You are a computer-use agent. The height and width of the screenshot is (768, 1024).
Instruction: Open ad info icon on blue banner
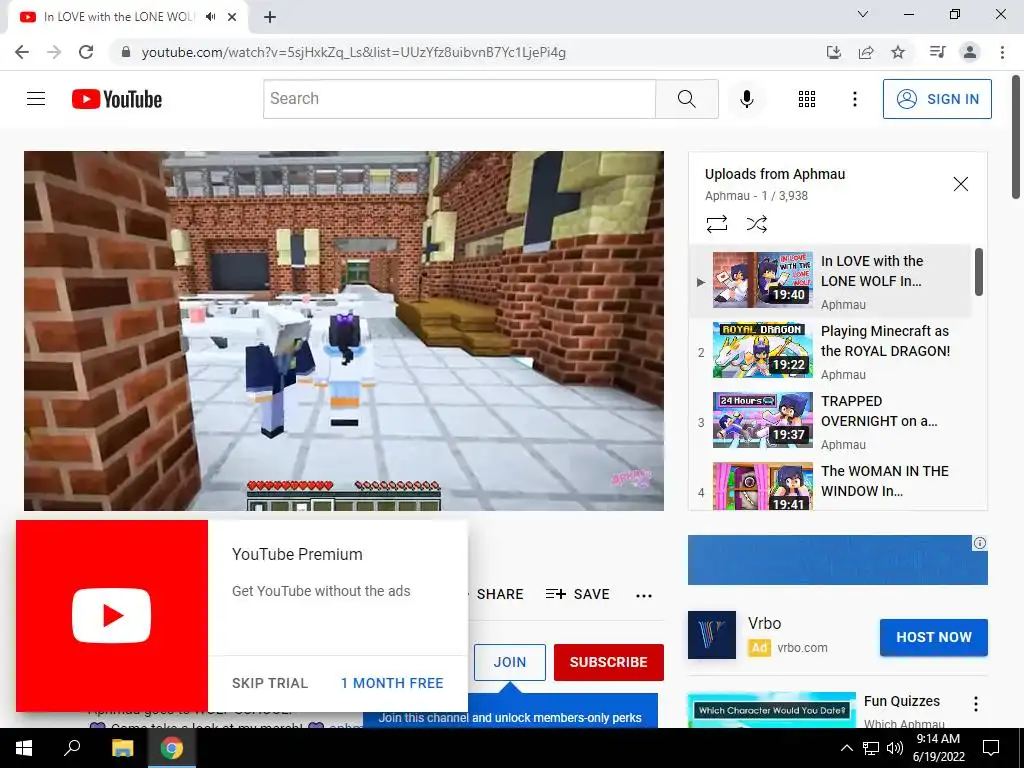click(x=980, y=543)
